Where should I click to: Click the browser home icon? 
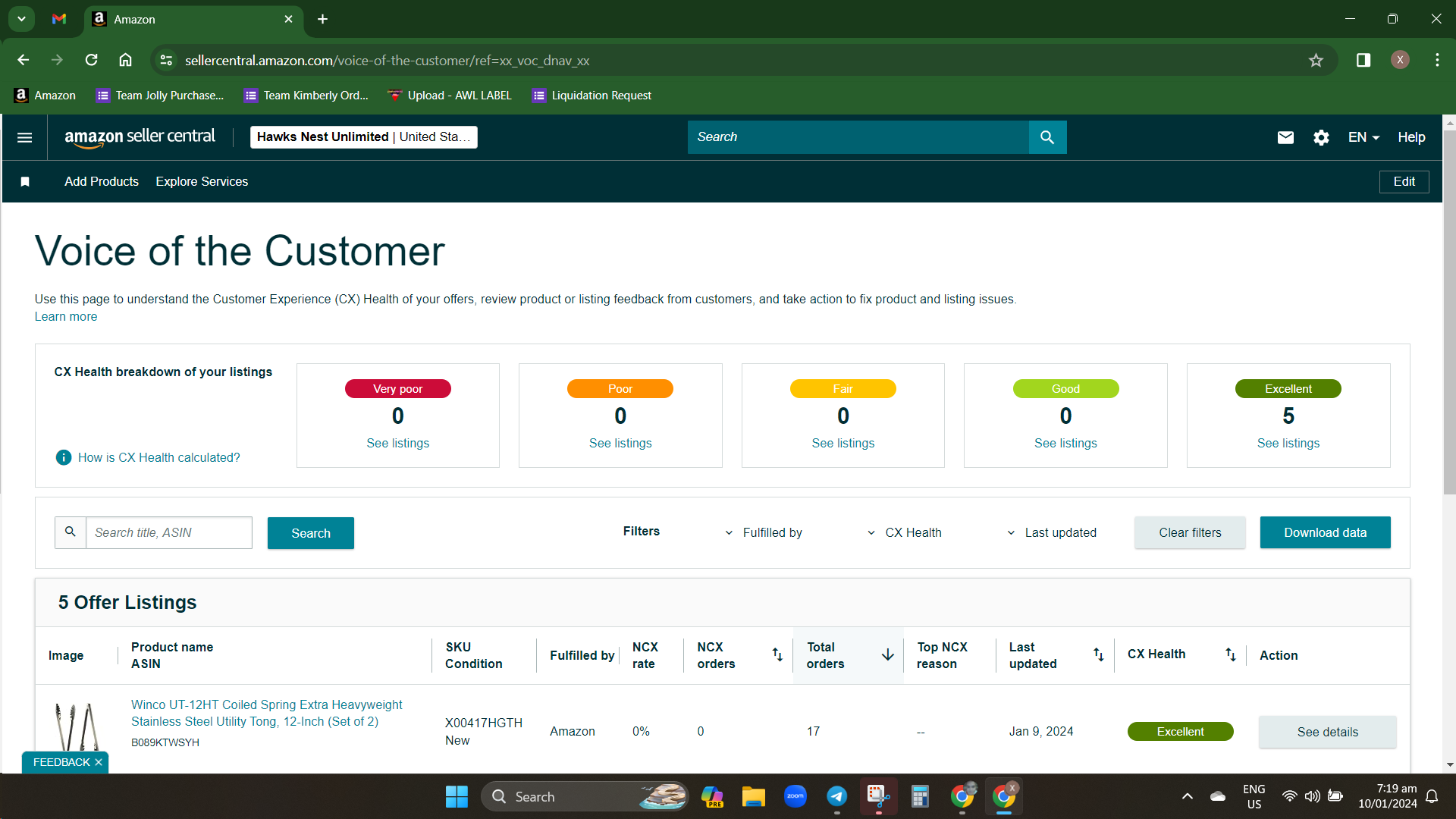click(x=125, y=60)
